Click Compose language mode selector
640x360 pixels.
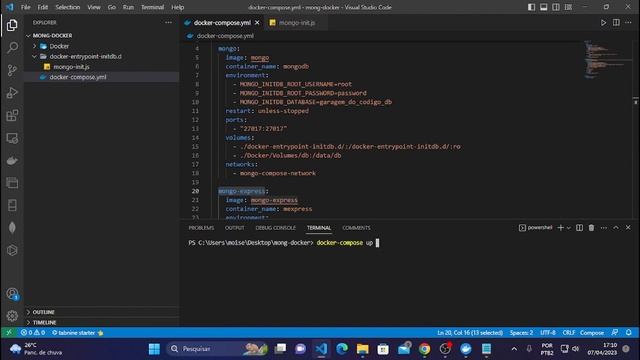pos(592,333)
